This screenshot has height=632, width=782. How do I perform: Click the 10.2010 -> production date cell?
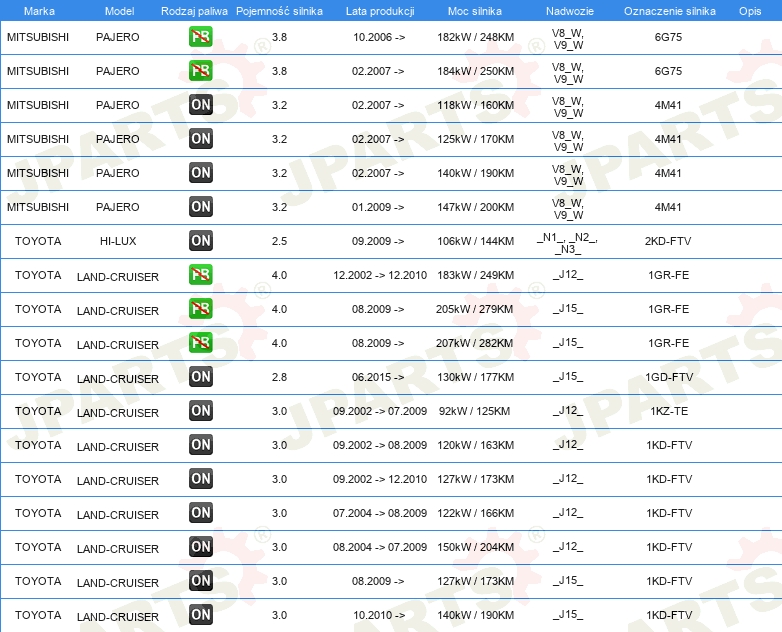pos(379,615)
